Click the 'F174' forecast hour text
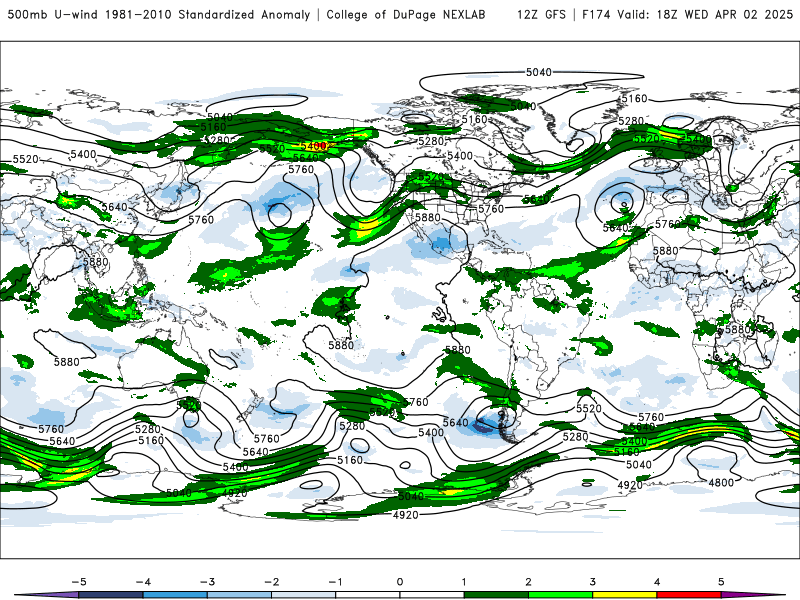 (596, 14)
